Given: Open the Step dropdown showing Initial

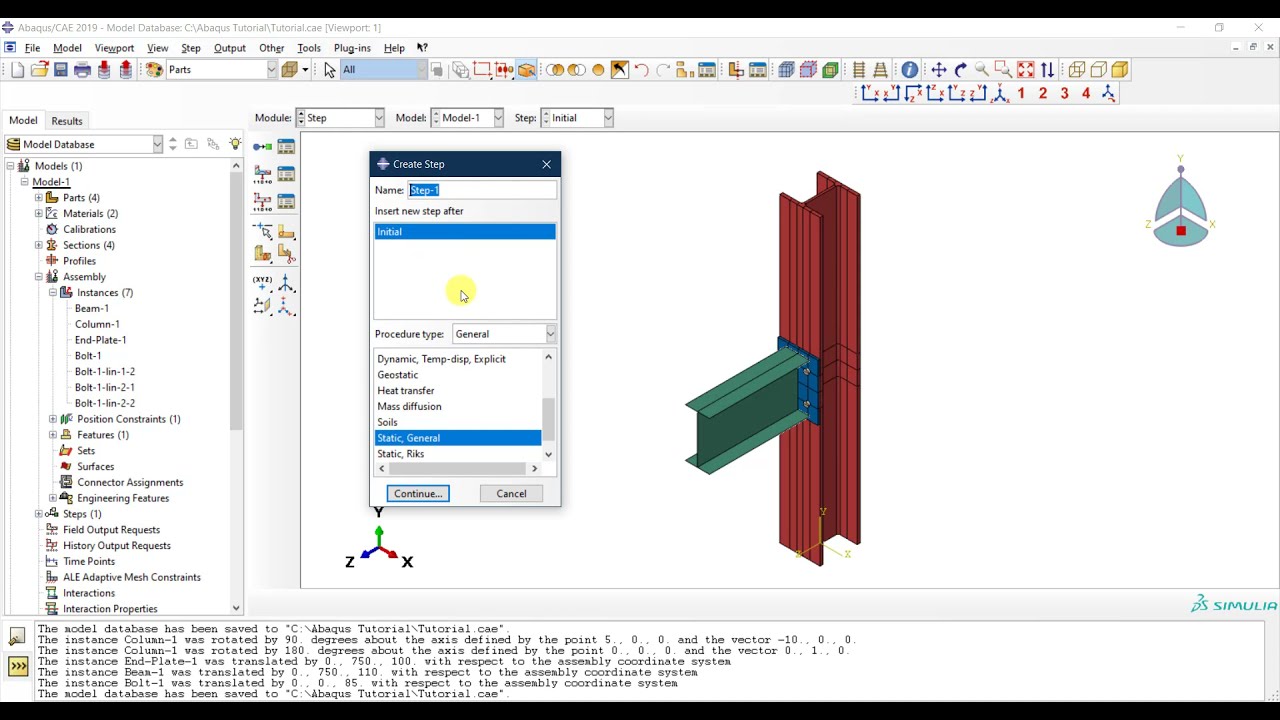Looking at the screenshot, I should 607,118.
